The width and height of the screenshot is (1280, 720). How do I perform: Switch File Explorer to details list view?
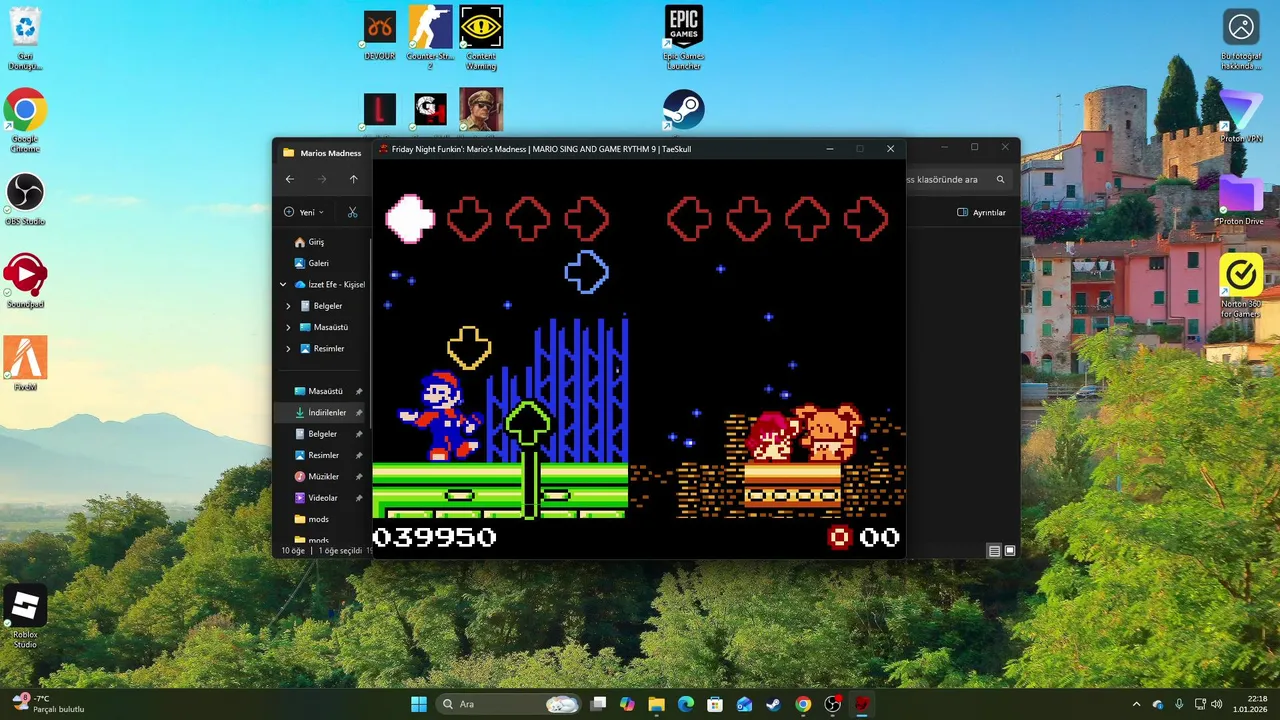click(x=994, y=551)
